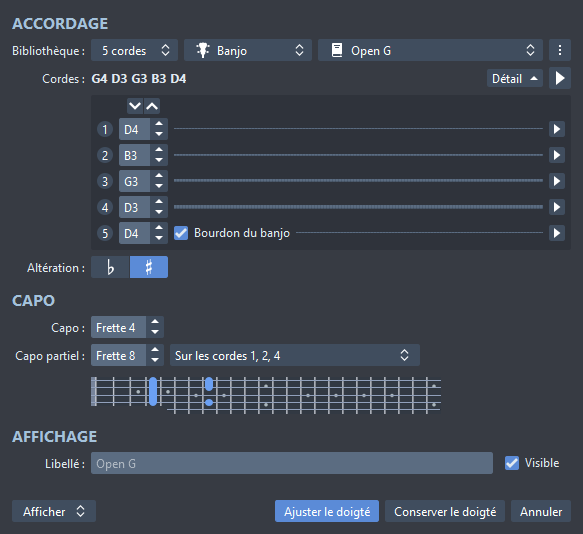Open the Banjo instrument dropdown
The width and height of the screenshot is (583, 534).
tap(248, 50)
